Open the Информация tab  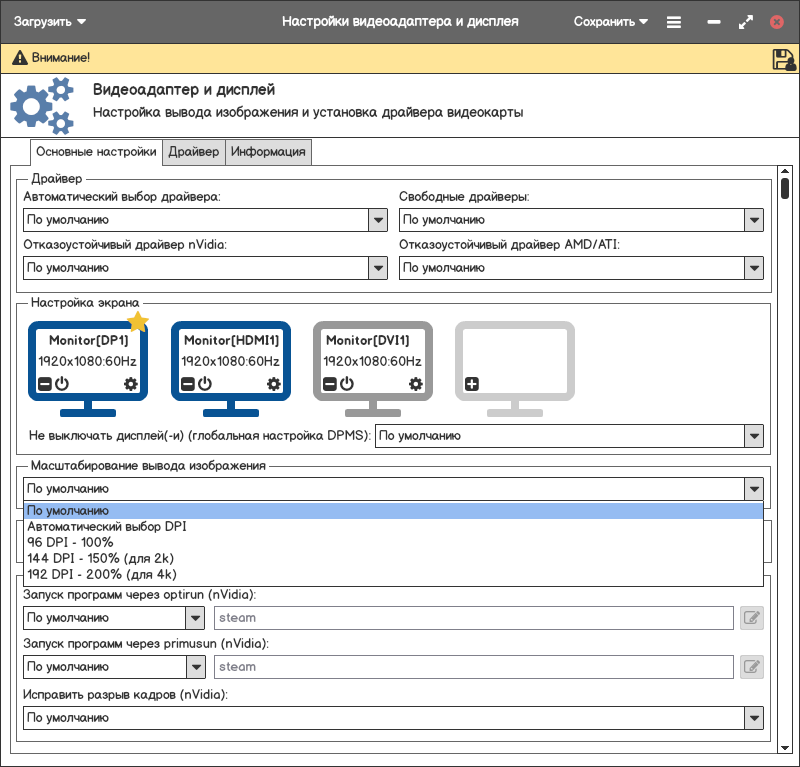tap(268, 152)
